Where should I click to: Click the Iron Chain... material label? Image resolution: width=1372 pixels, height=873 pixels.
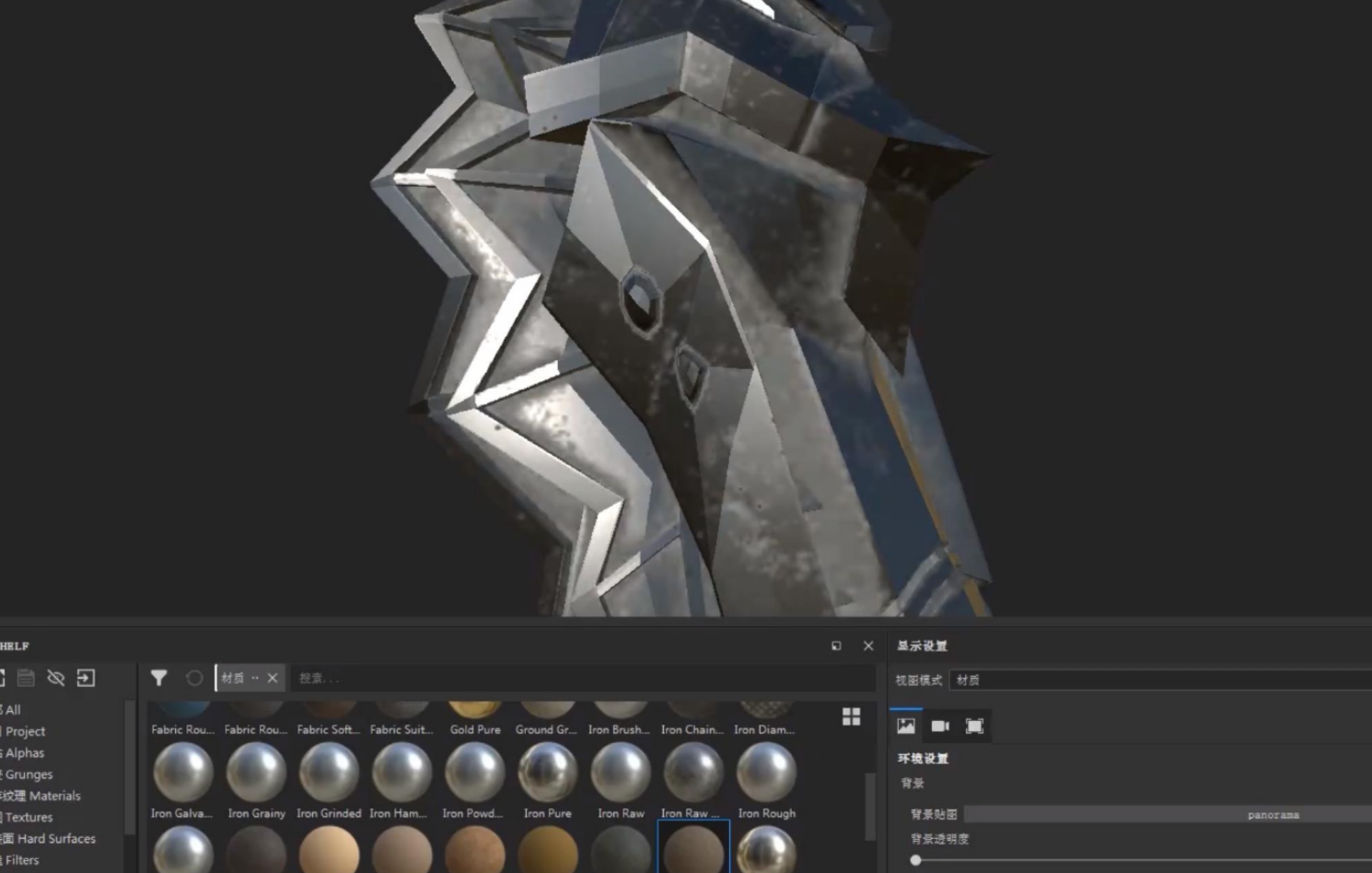[x=692, y=729]
